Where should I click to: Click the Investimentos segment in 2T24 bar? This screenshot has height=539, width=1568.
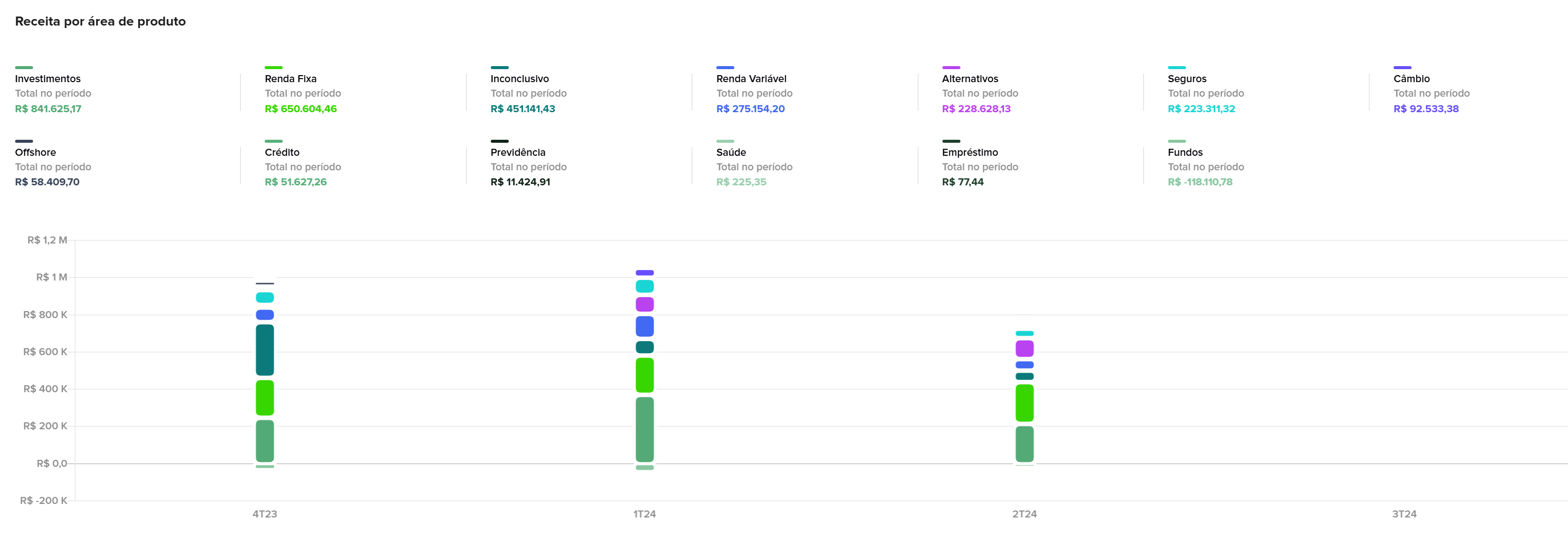click(x=1025, y=444)
